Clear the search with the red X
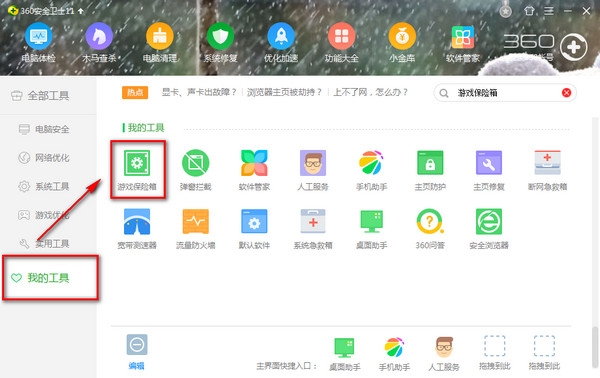This screenshot has height=378, width=600. [566, 93]
